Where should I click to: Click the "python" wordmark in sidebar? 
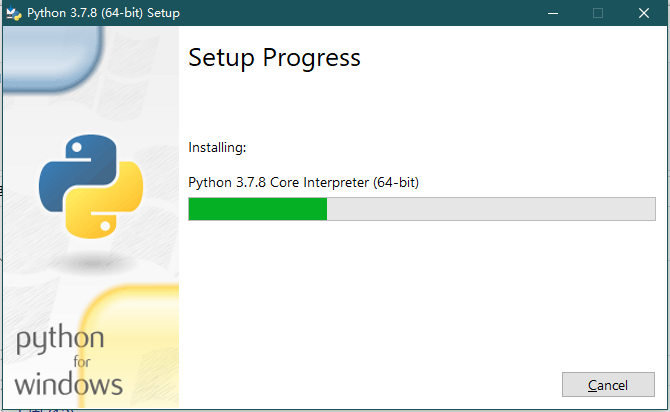coord(60,341)
